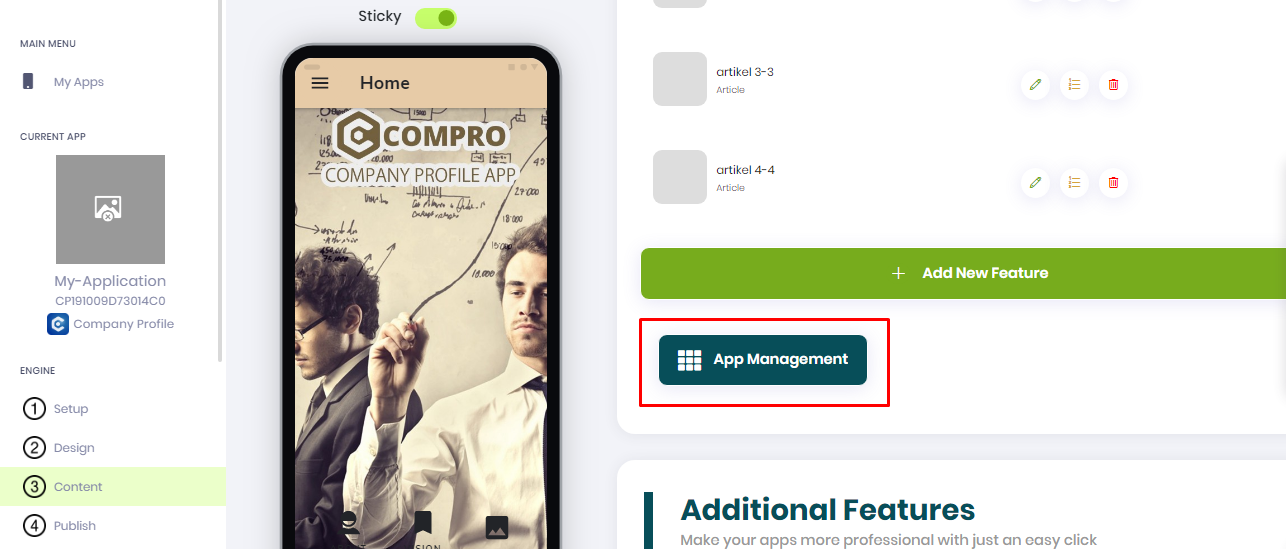Delete artikel 4-4 with the trash icon
This screenshot has width=1286, height=549.
[1113, 183]
